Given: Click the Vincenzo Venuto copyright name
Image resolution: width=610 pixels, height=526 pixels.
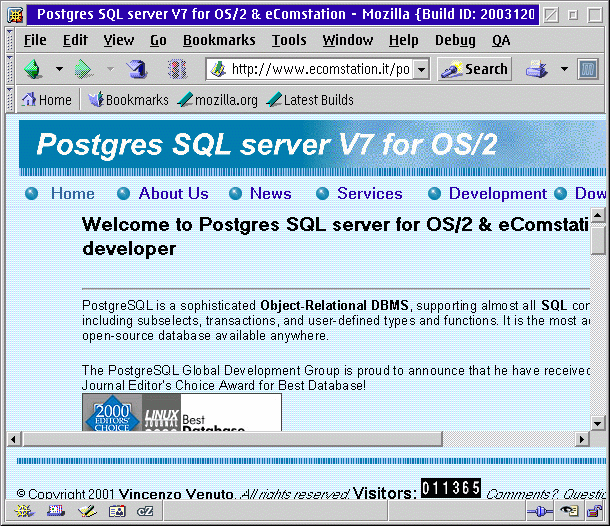Looking at the screenshot, I should [176, 494].
